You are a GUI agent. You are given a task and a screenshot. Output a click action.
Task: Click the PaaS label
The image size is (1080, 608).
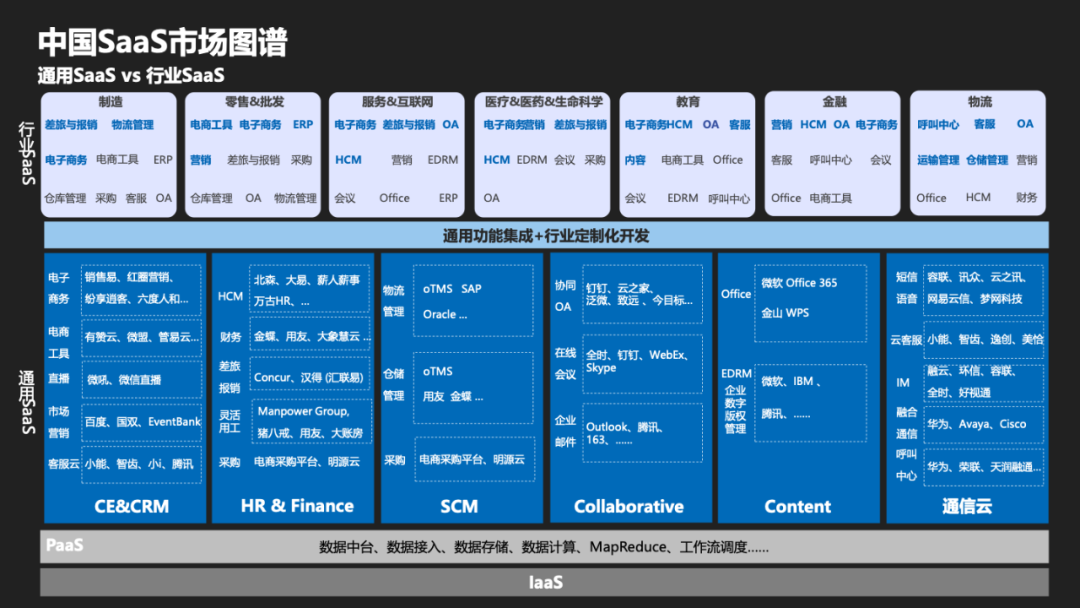coord(64,545)
